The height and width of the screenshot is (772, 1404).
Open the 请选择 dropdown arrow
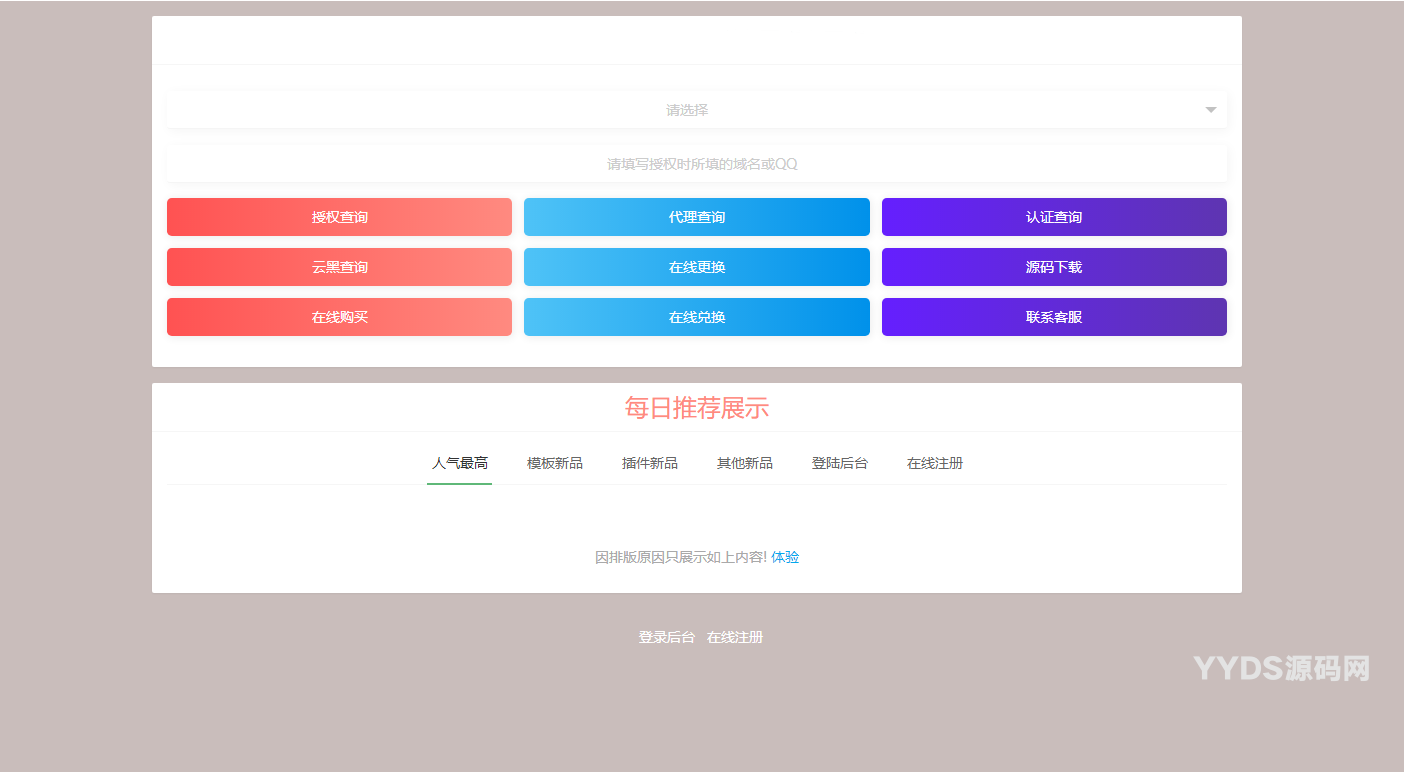(1210, 110)
